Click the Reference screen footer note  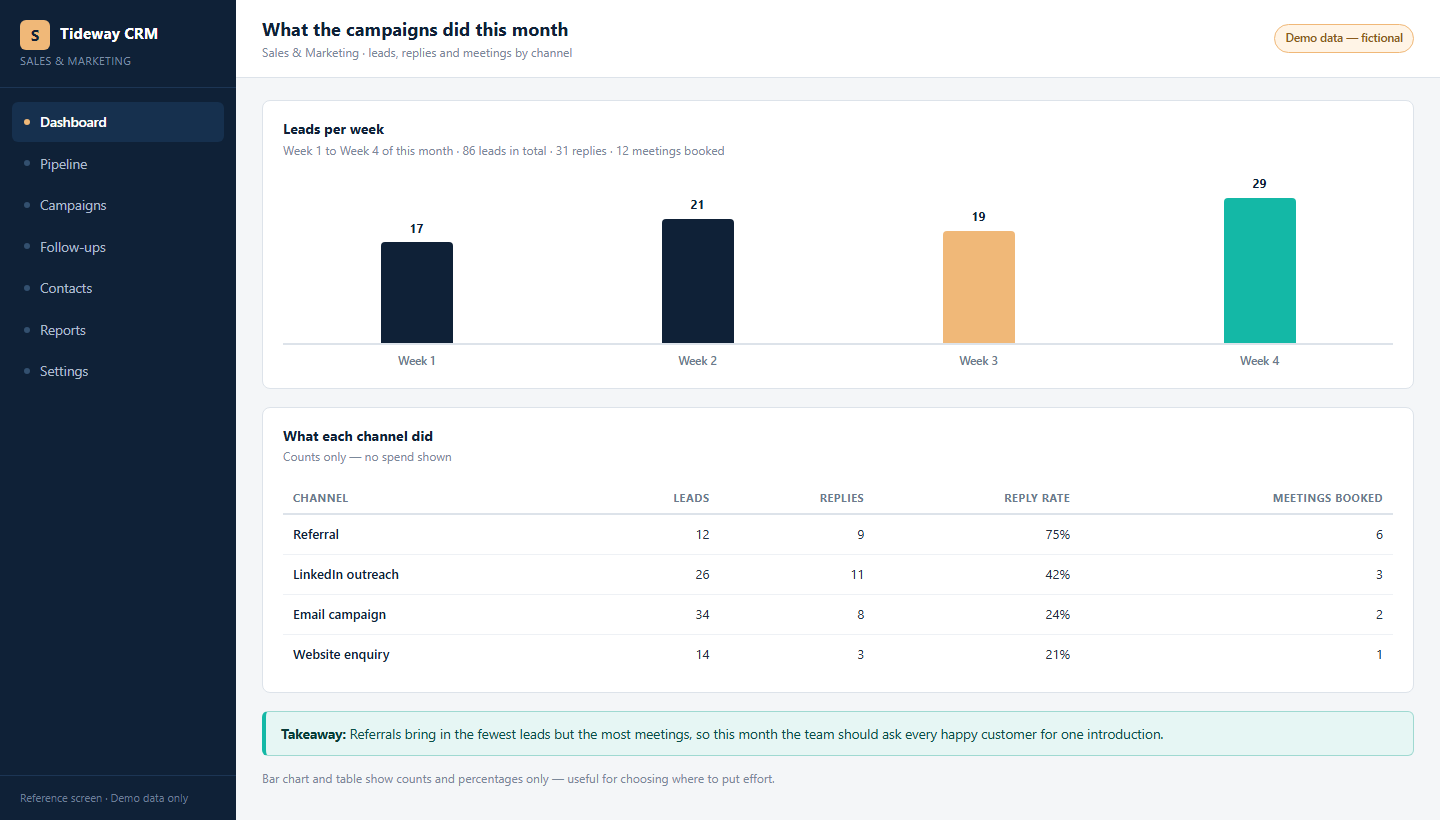104,798
